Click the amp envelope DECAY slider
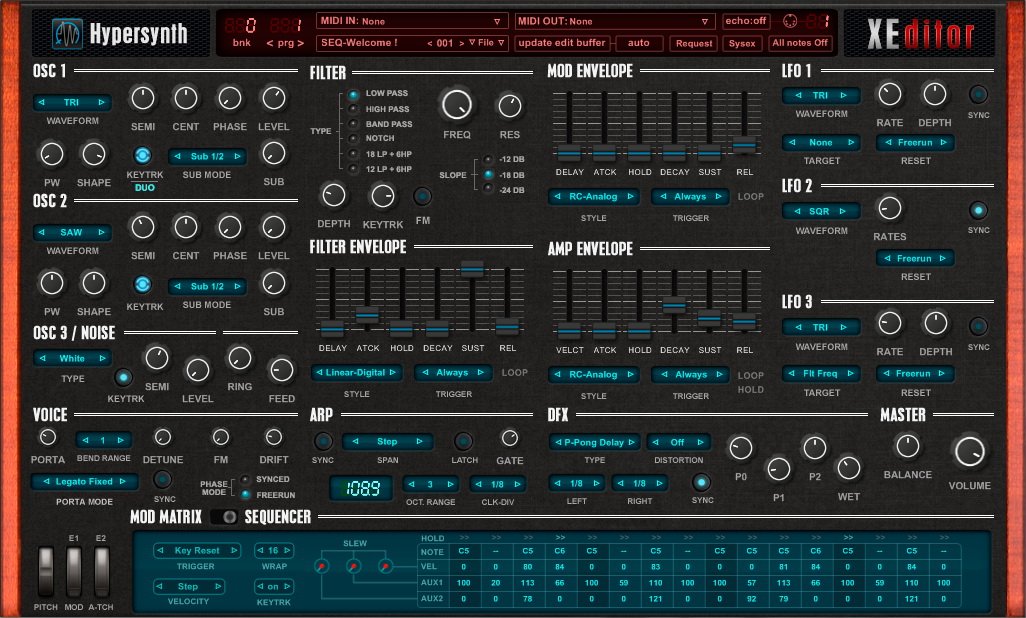Image resolution: width=1026 pixels, height=618 pixels. (x=674, y=304)
